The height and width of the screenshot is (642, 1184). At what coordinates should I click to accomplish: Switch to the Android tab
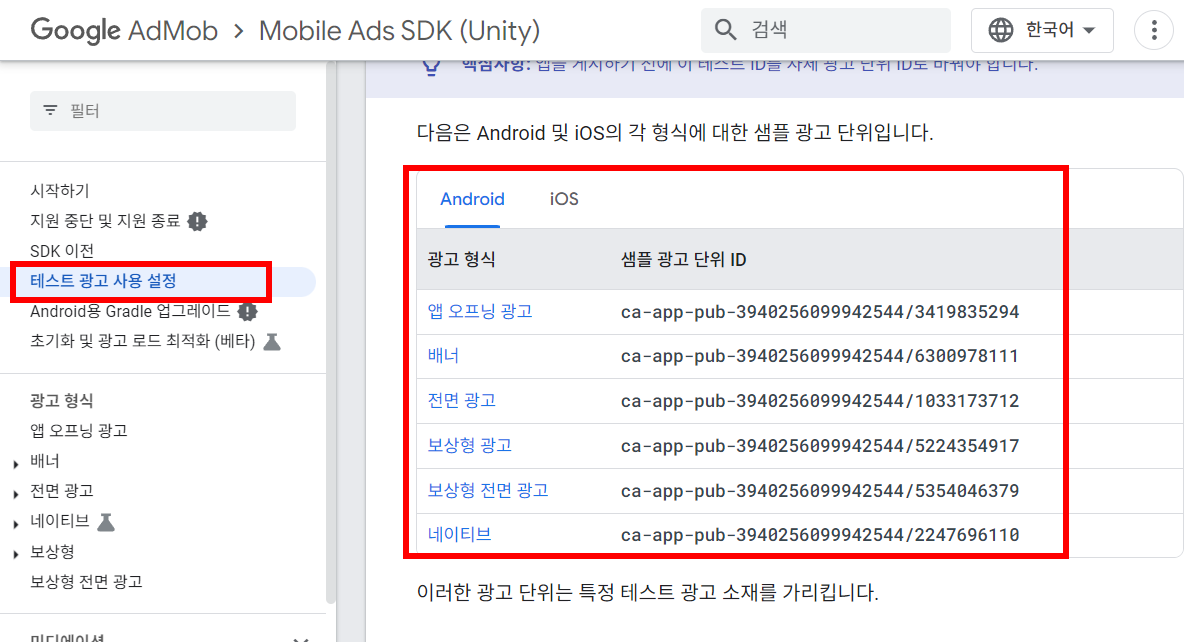473,199
